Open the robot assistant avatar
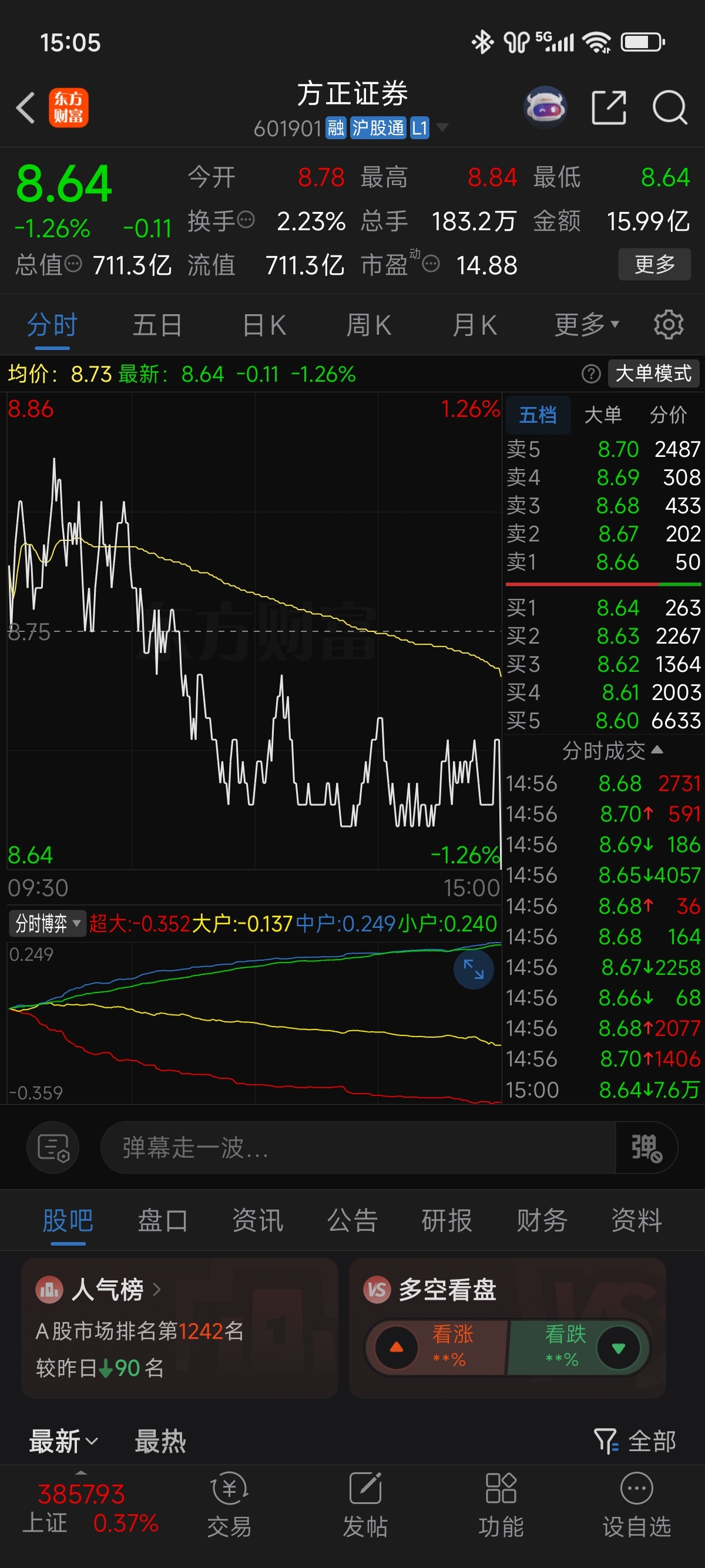Screen dimensions: 705x1568 (545, 107)
